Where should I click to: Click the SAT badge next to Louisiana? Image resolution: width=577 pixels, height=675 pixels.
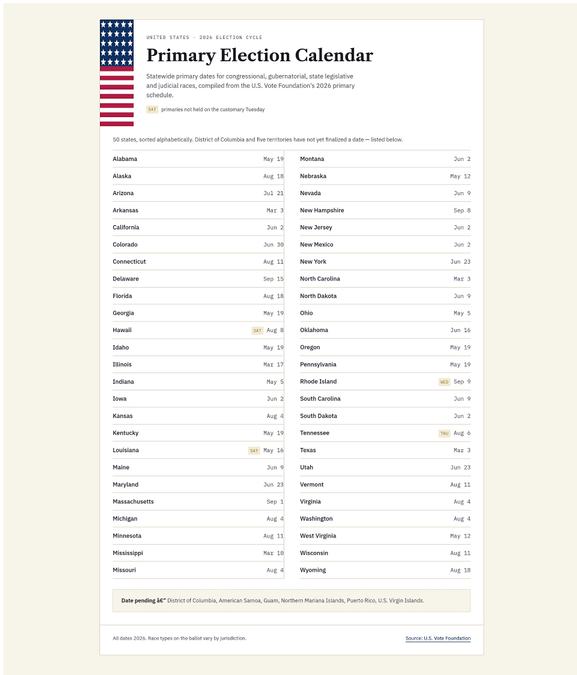(x=254, y=451)
